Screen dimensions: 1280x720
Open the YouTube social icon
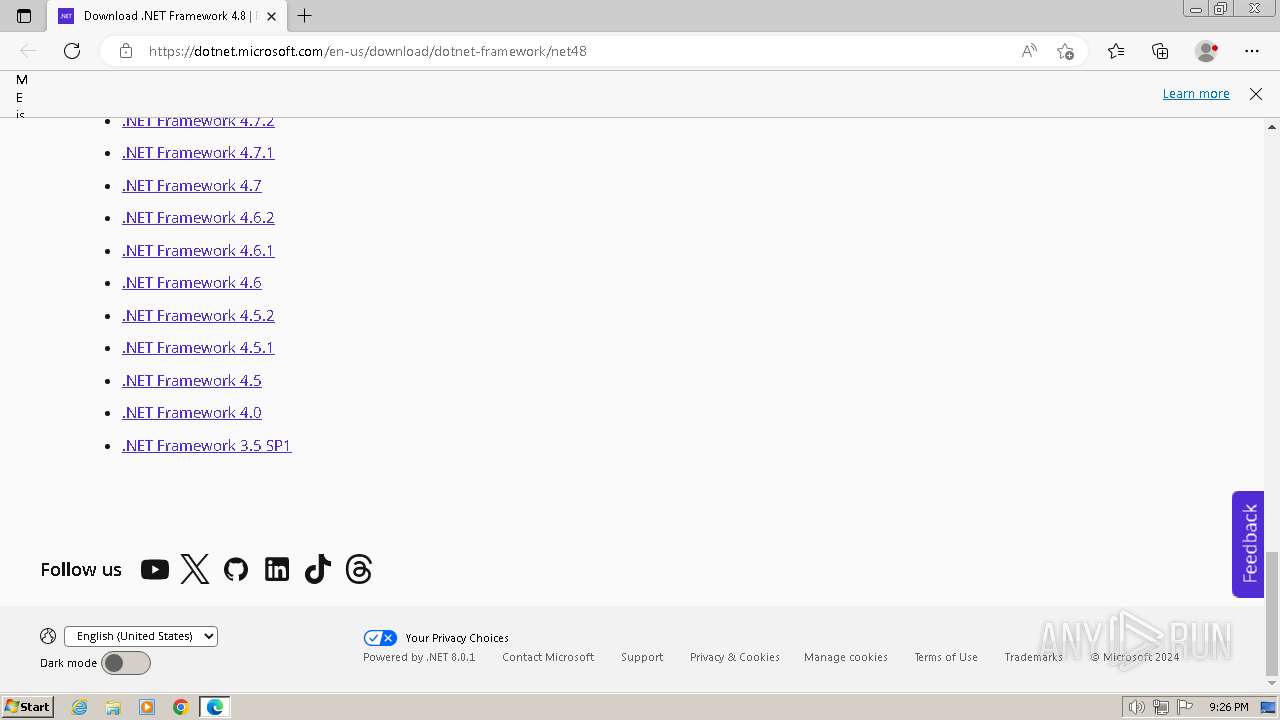(154, 570)
